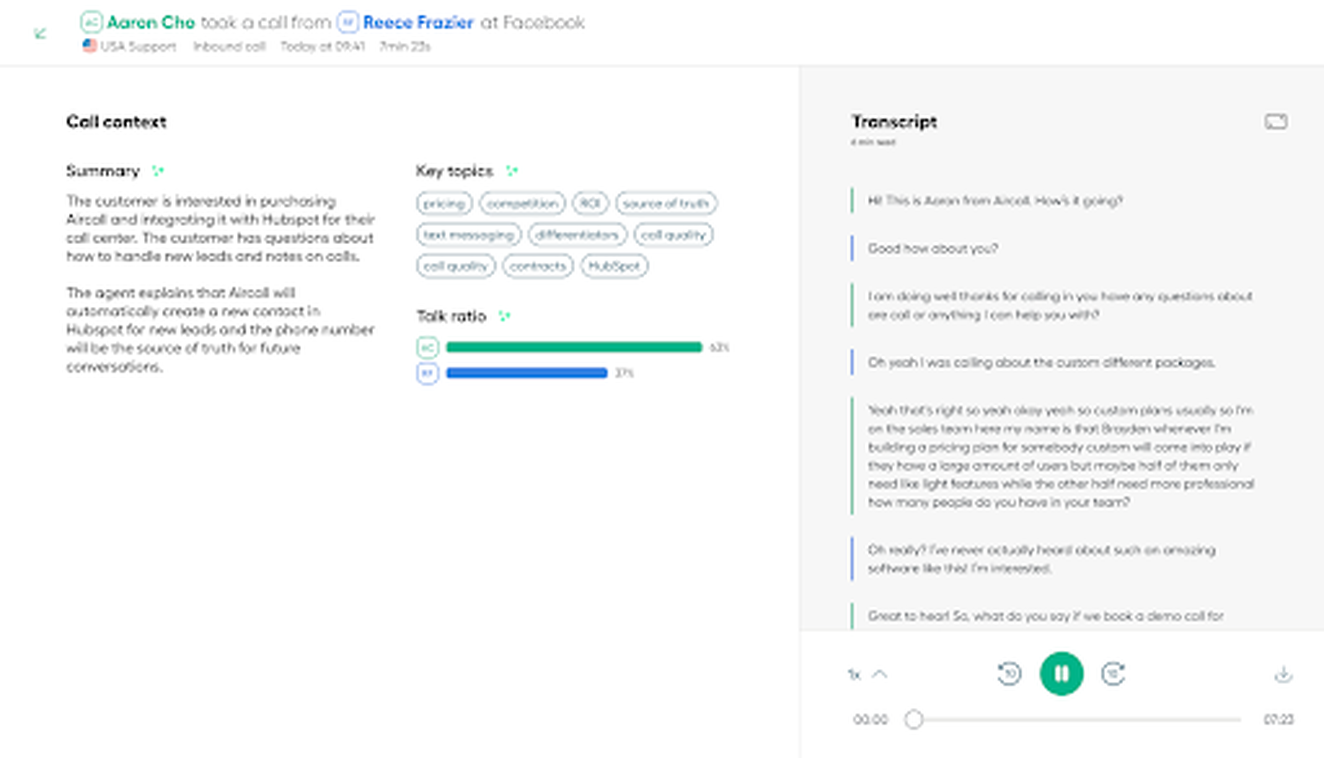This screenshot has width=1324, height=758.
Task: Click the "7min 23s" call duration
Action: coord(405,47)
